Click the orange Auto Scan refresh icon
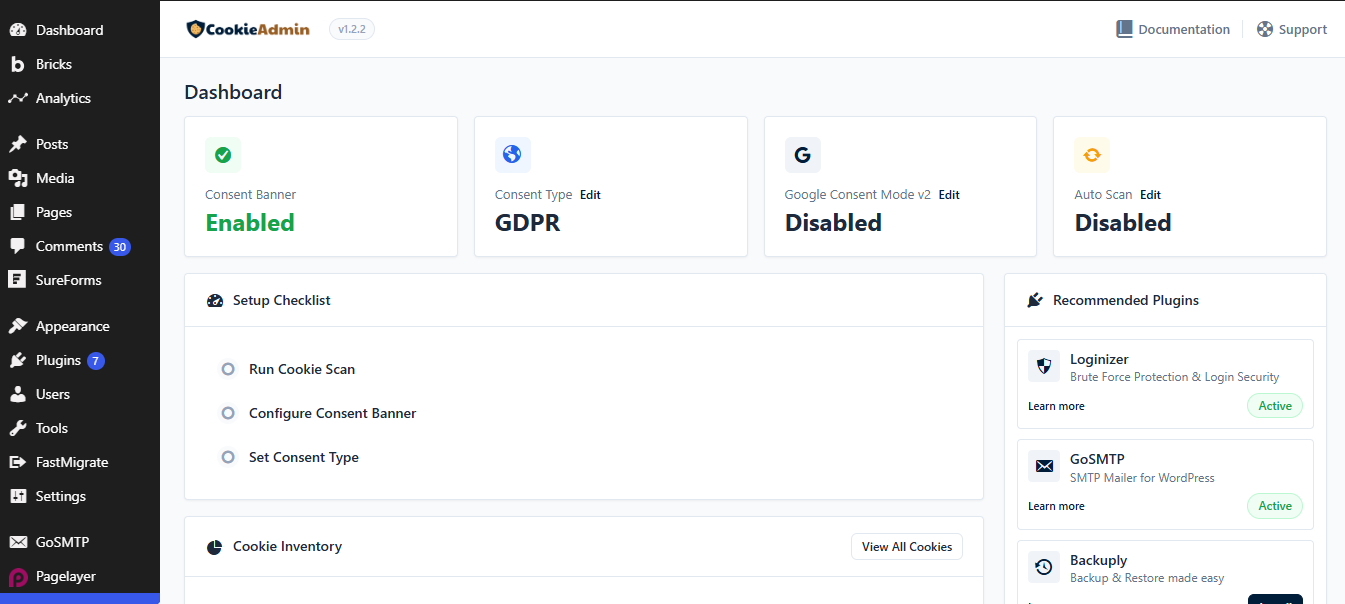The width and height of the screenshot is (1345, 604). click(1092, 155)
